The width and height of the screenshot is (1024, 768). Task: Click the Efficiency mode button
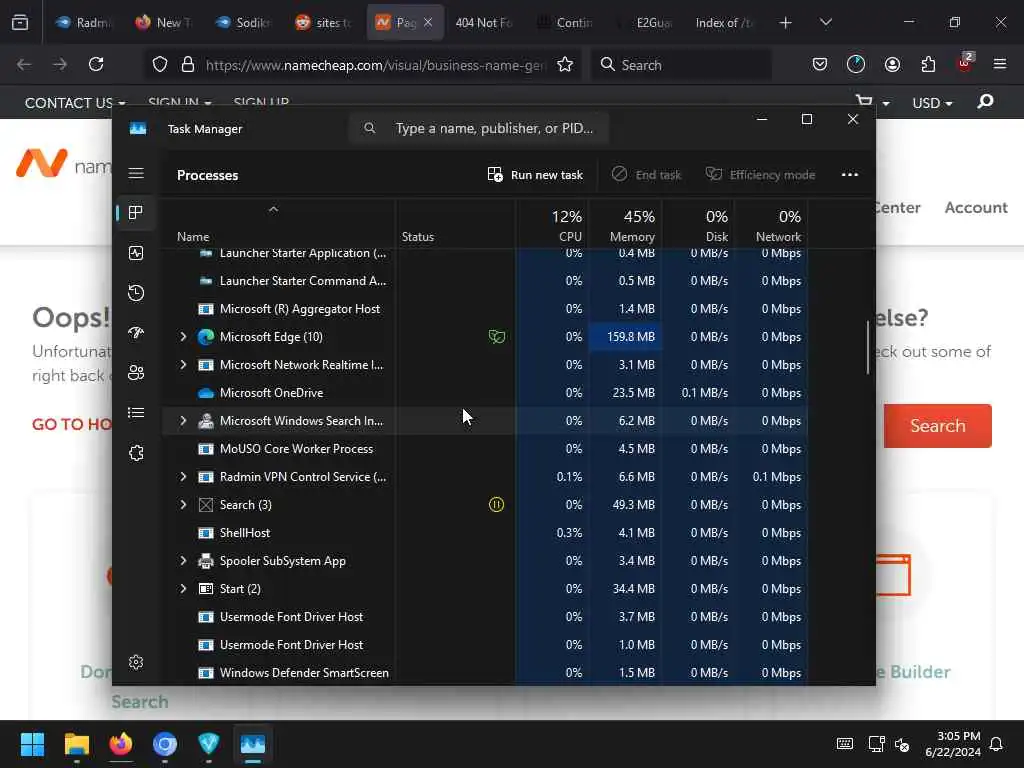(760, 174)
